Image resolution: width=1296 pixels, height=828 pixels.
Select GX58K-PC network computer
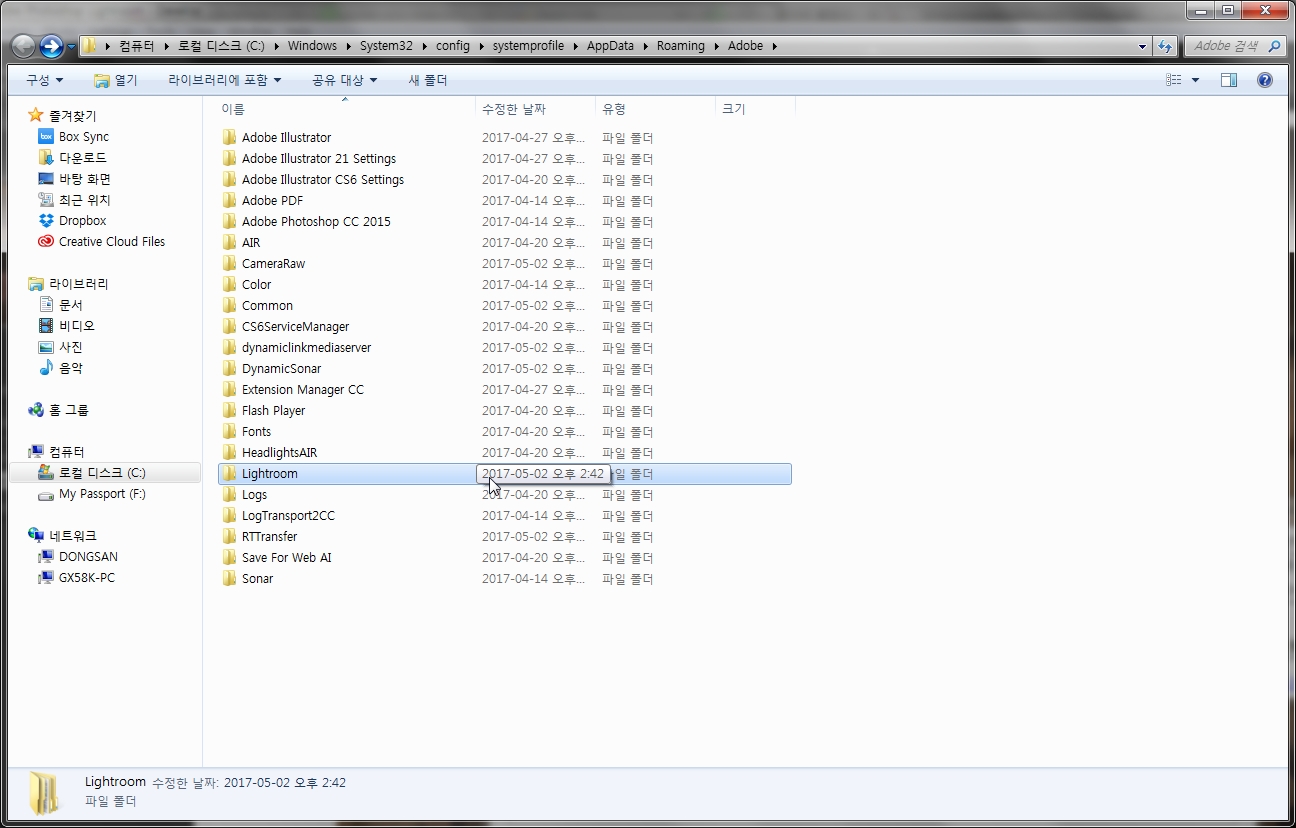87,578
